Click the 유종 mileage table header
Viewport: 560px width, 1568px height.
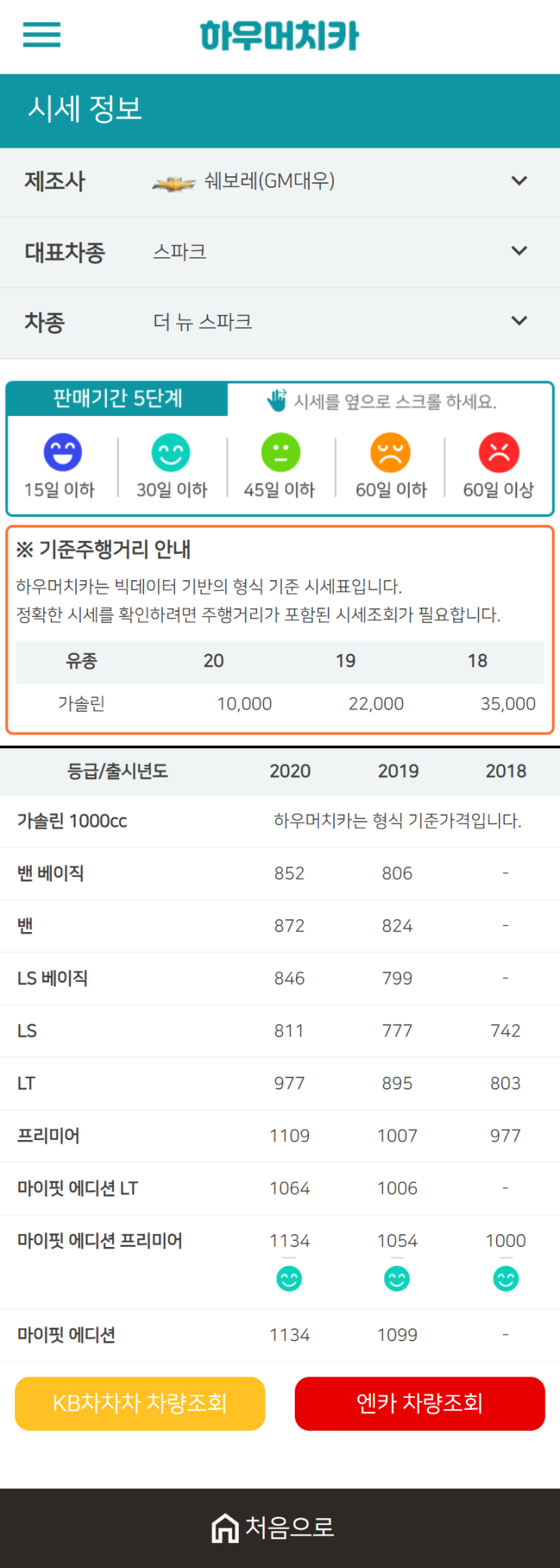tap(81, 661)
